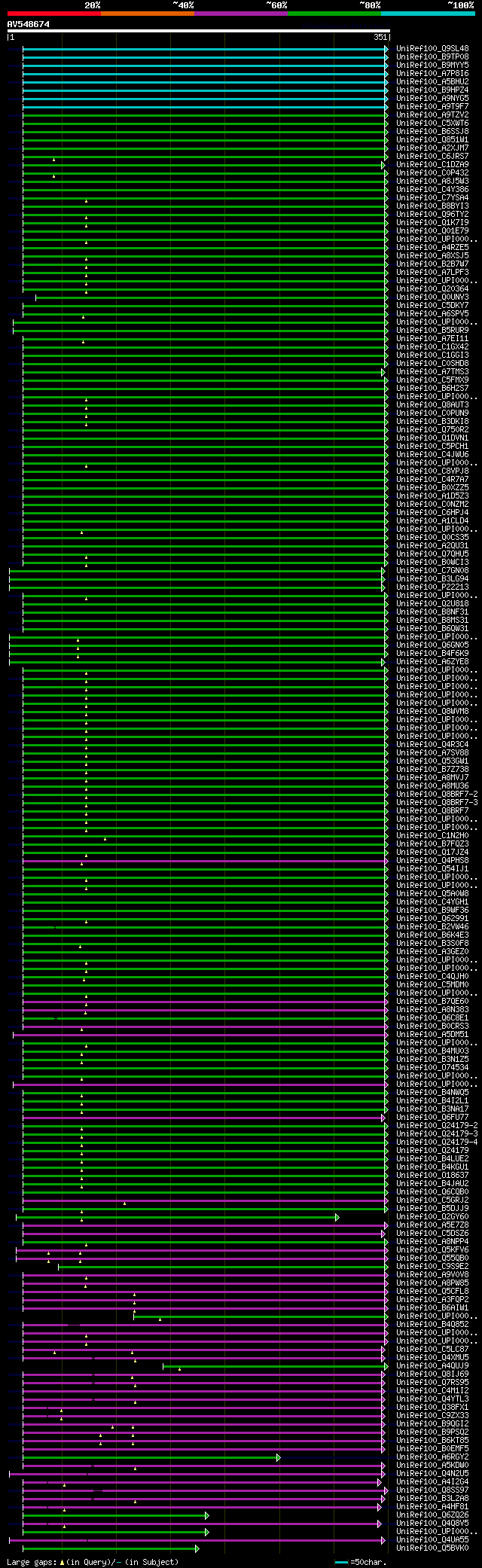Open hit UniRef100_Q38FX1
This screenshot has width=482, height=1568.
[x=432, y=1408]
